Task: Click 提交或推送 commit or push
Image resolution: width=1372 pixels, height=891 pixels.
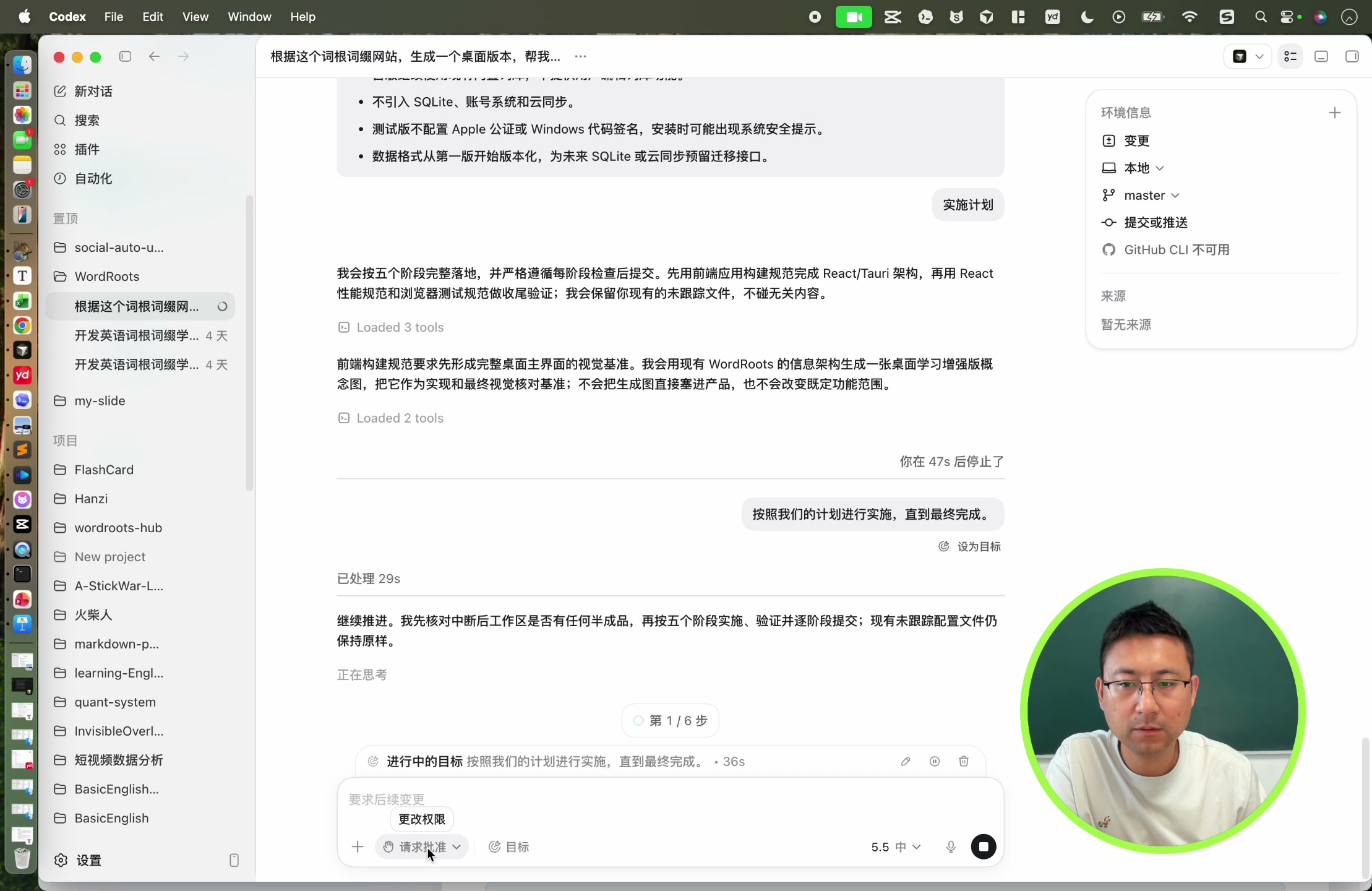Action: pos(1144,223)
